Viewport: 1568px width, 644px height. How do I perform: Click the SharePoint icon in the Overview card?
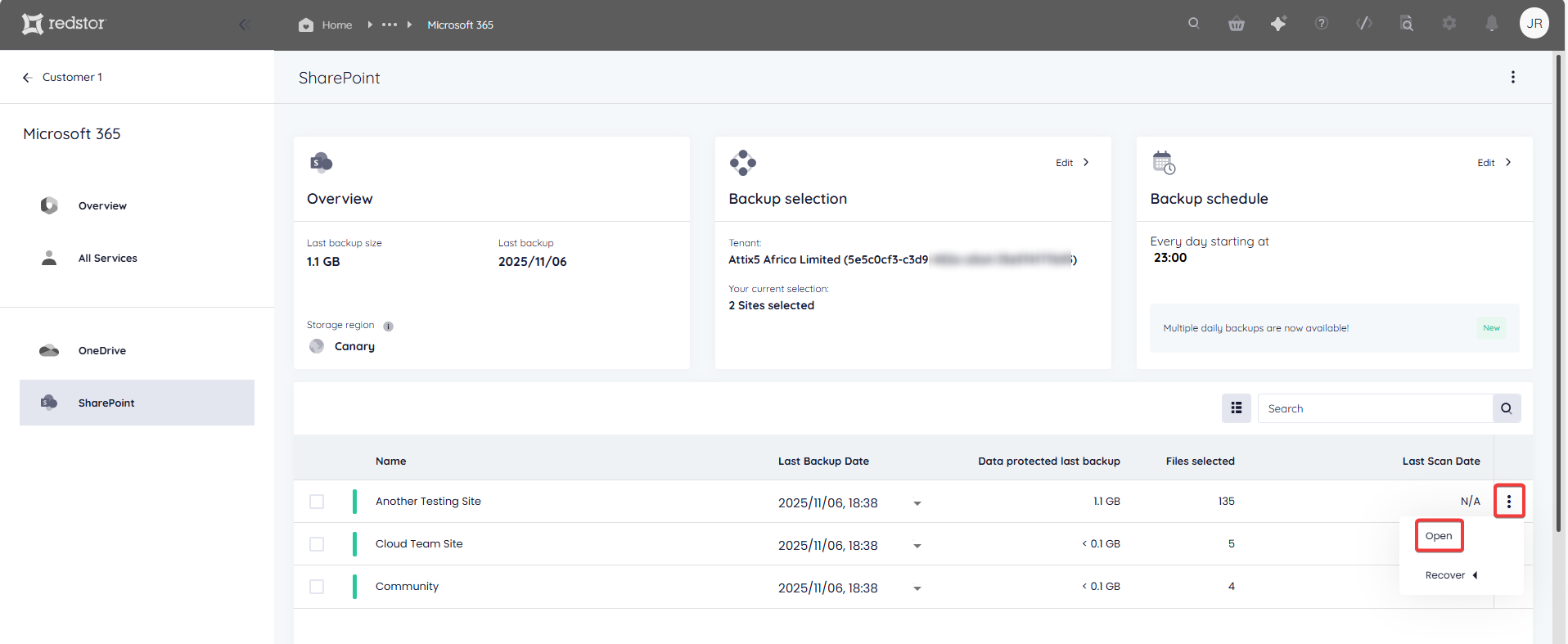point(322,162)
